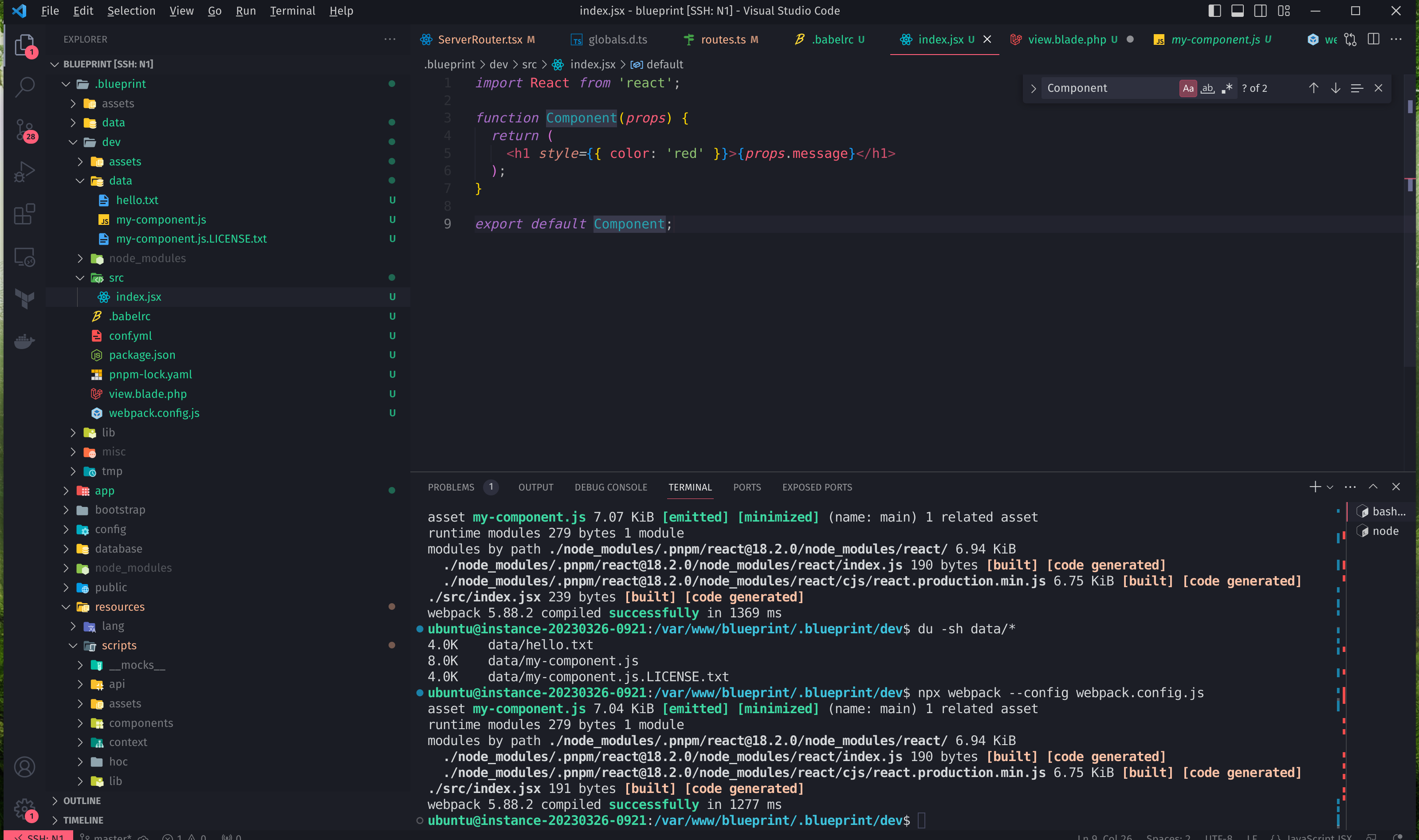The image size is (1419, 840).
Task: Collapse the .blueprint folder
Action: tap(66, 84)
